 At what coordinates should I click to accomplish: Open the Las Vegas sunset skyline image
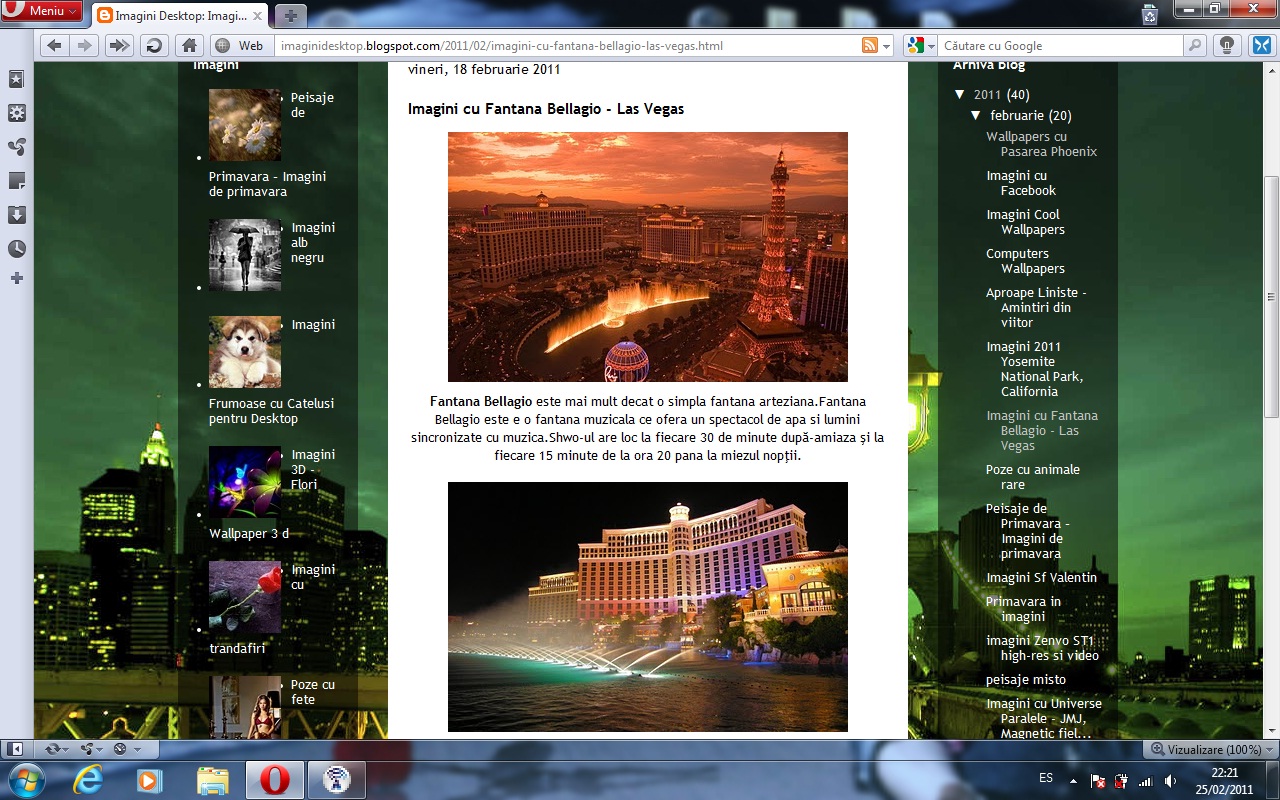[x=648, y=257]
